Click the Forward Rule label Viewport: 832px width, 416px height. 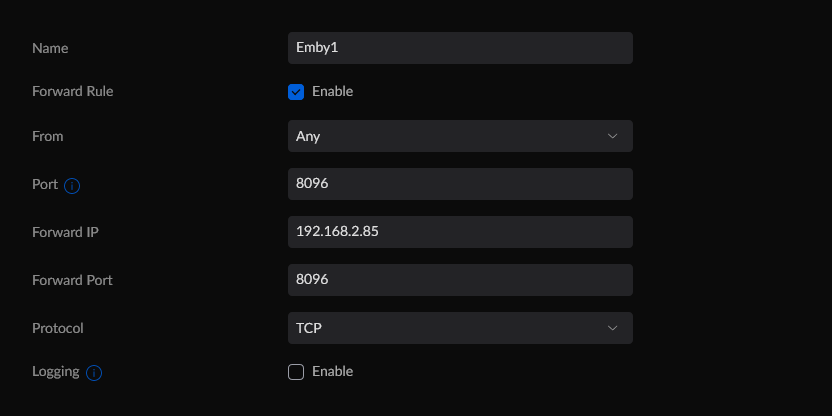(72, 92)
